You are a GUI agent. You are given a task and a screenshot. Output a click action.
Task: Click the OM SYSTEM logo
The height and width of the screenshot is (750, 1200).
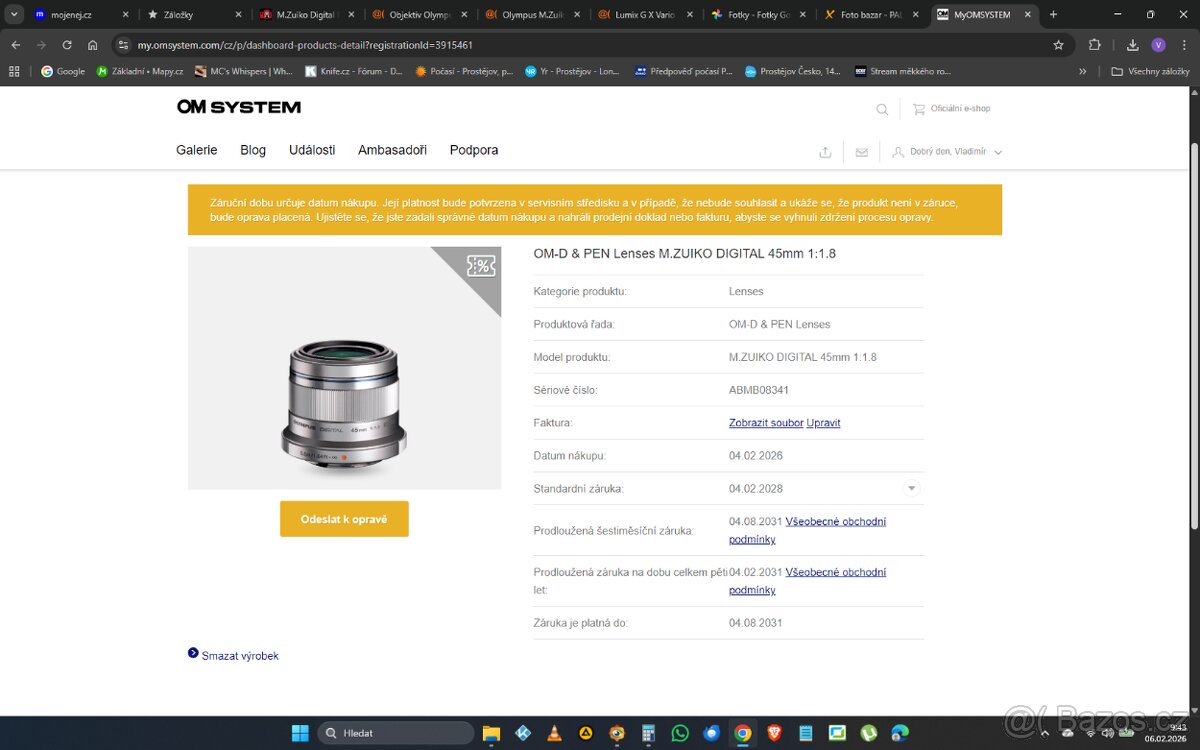coord(239,107)
